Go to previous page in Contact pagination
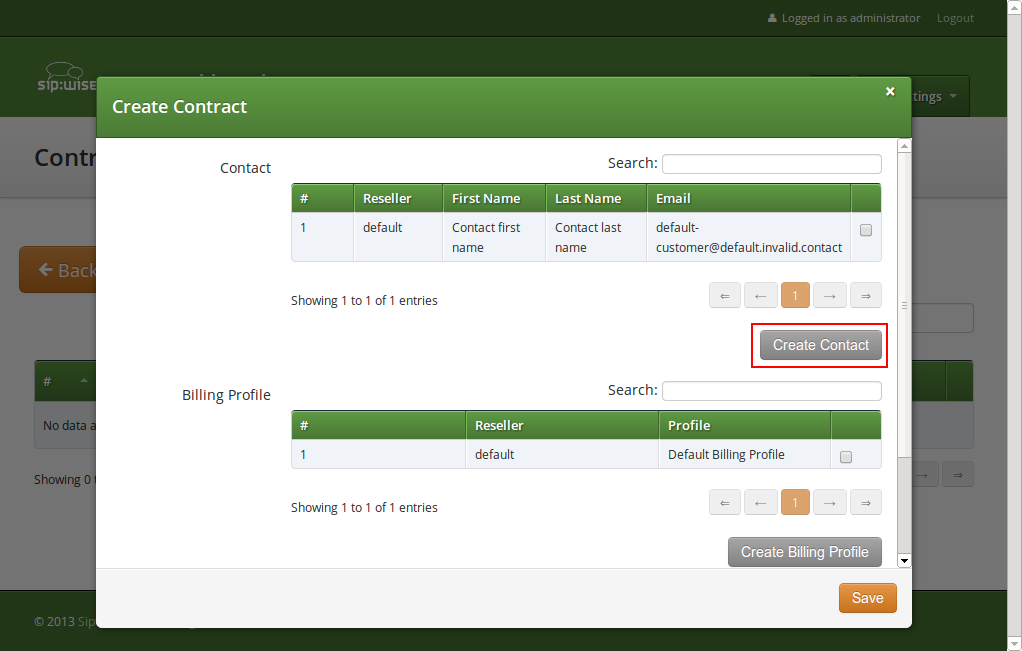Viewport: 1022px width, 651px height. tap(760, 295)
